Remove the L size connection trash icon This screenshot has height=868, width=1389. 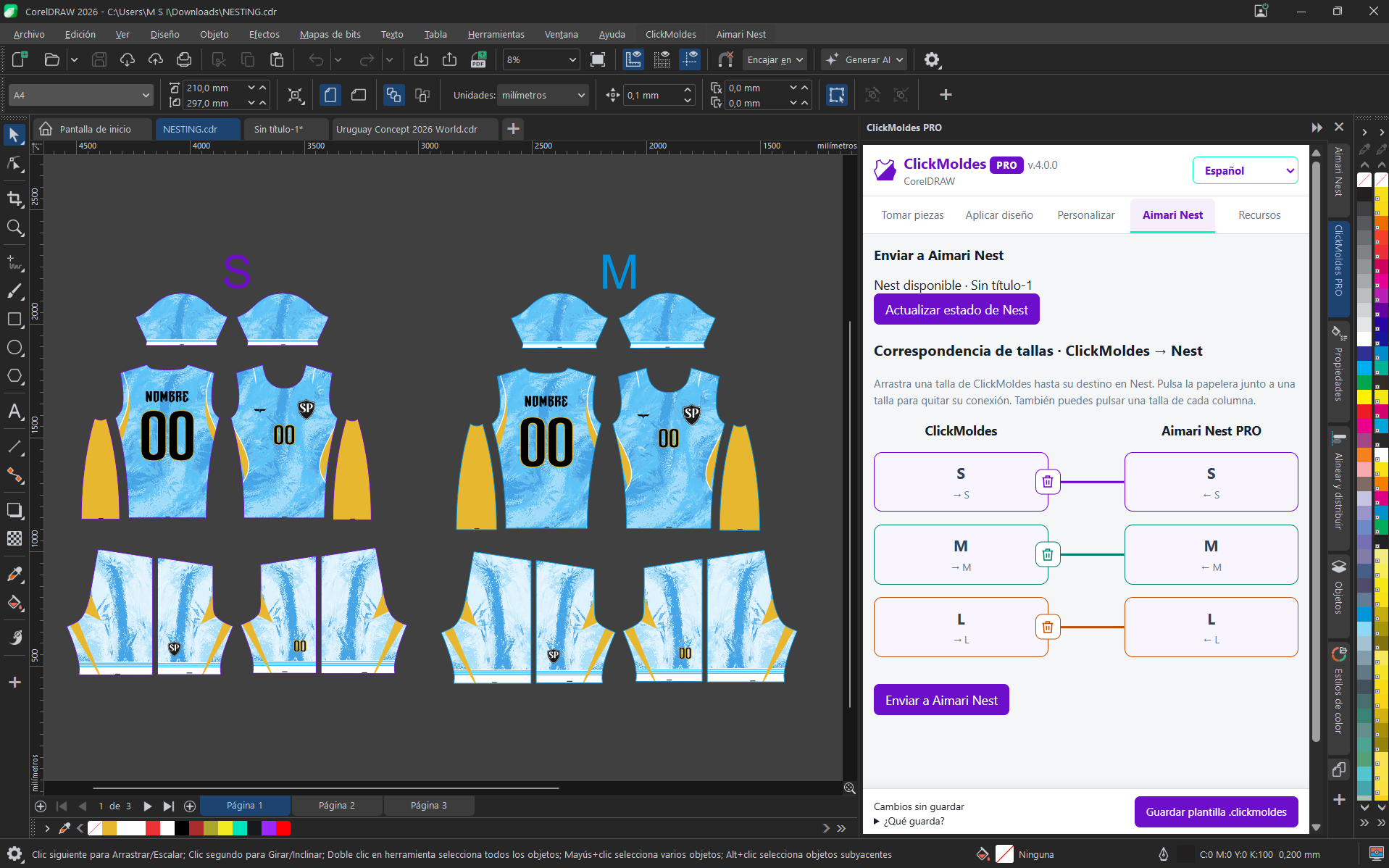pyautogui.click(x=1048, y=627)
